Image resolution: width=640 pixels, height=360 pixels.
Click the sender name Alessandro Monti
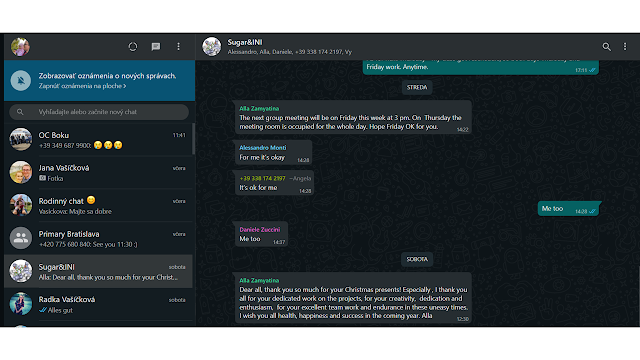[x=262, y=148]
